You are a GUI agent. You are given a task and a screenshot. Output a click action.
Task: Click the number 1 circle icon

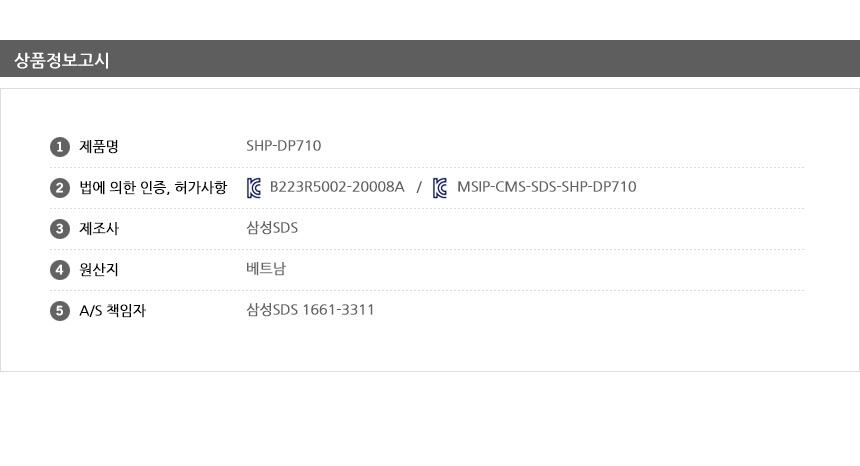click(x=59, y=147)
